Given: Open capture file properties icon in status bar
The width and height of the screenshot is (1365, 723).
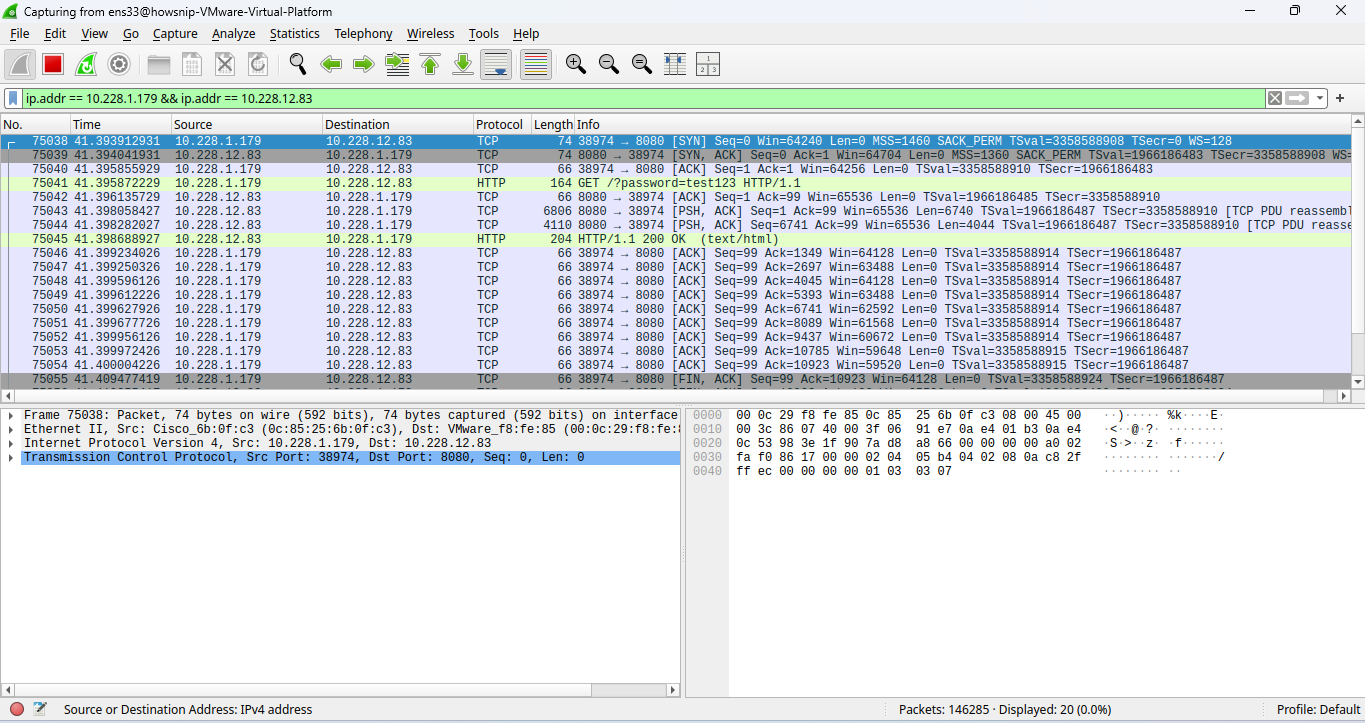Looking at the screenshot, I should pos(40,709).
